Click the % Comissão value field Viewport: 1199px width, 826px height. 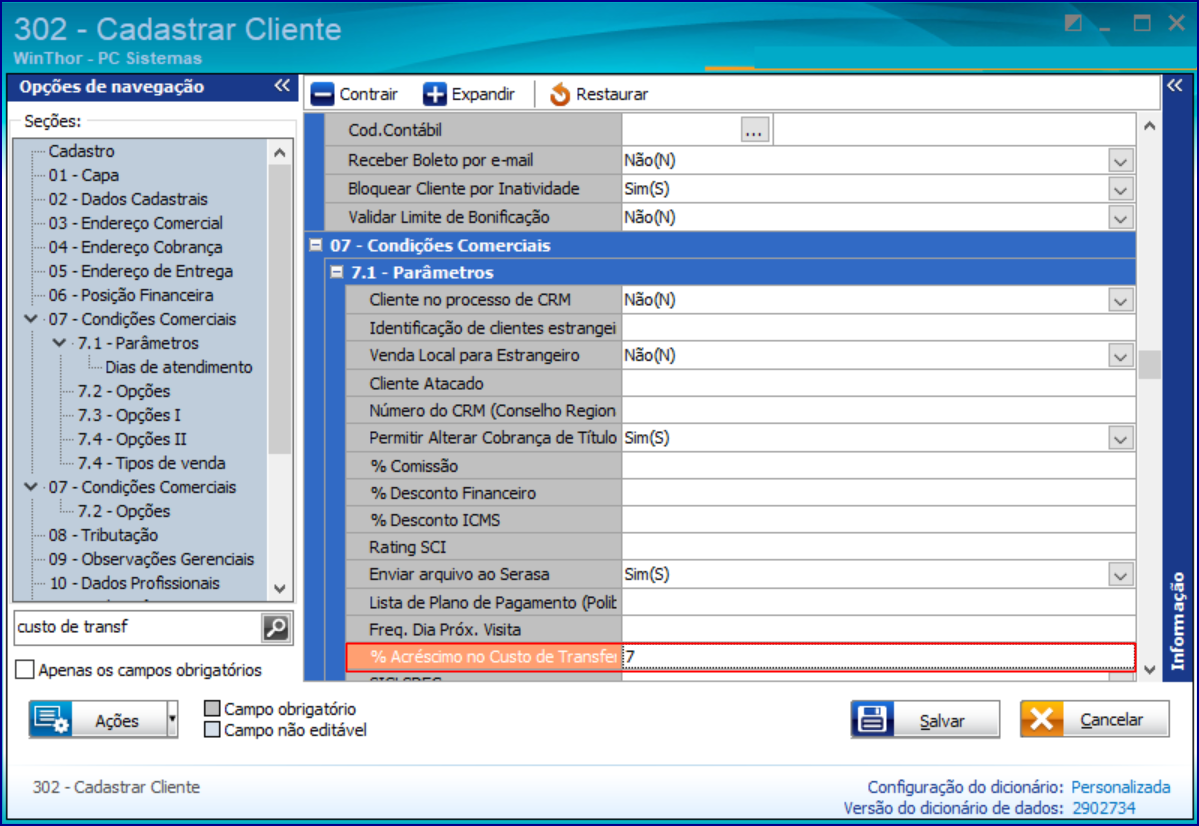(x=878, y=467)
